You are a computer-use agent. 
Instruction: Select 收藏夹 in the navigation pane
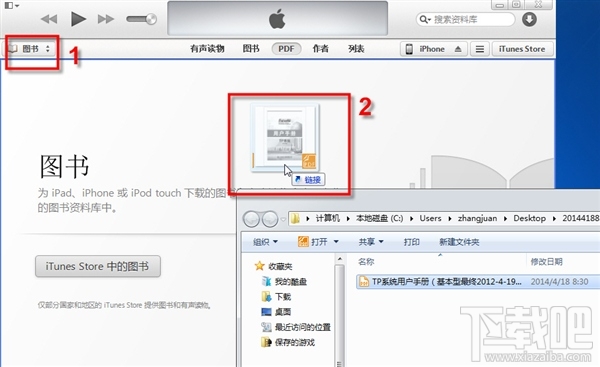280,266
